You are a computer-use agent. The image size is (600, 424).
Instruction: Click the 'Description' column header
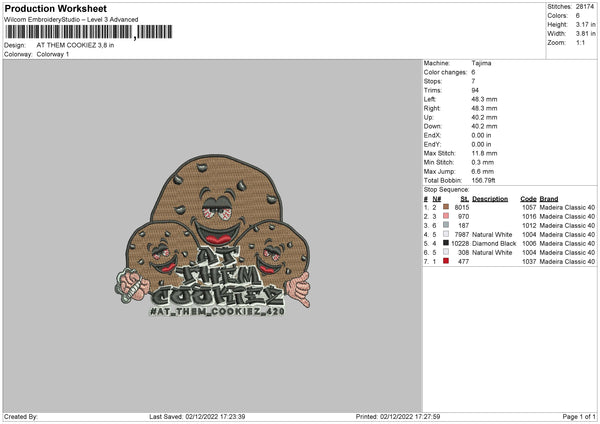[490, 199]
